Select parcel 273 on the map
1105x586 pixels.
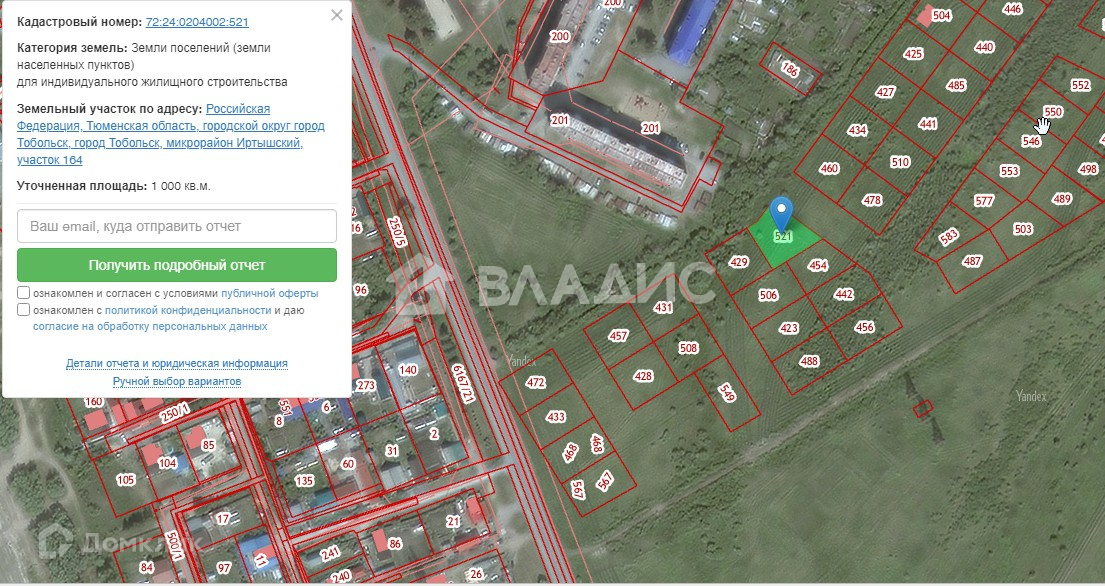click(x=366, y=385)
